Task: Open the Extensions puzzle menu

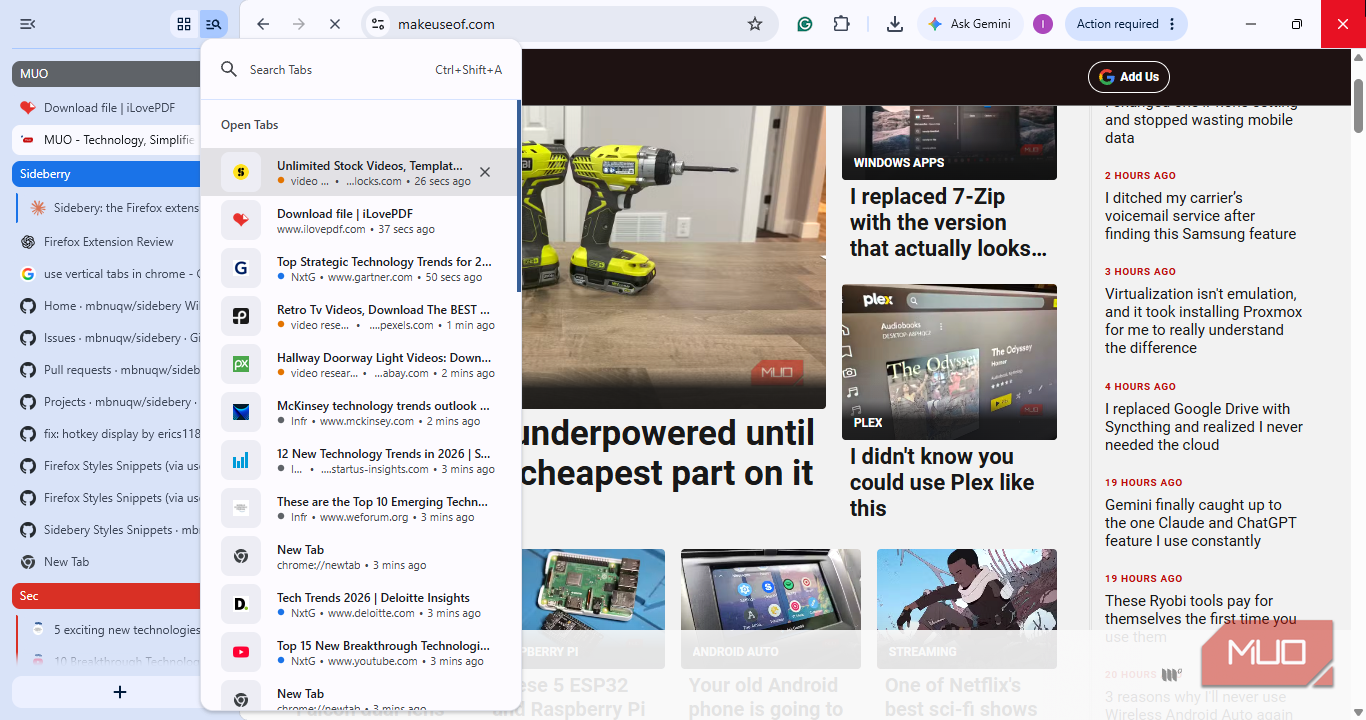Action: [x=842, y=24]
